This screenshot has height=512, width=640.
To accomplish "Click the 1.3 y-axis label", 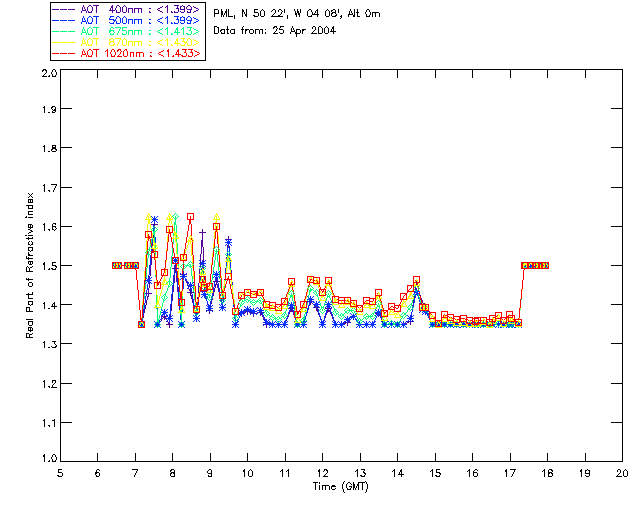I will click(49, 344).
